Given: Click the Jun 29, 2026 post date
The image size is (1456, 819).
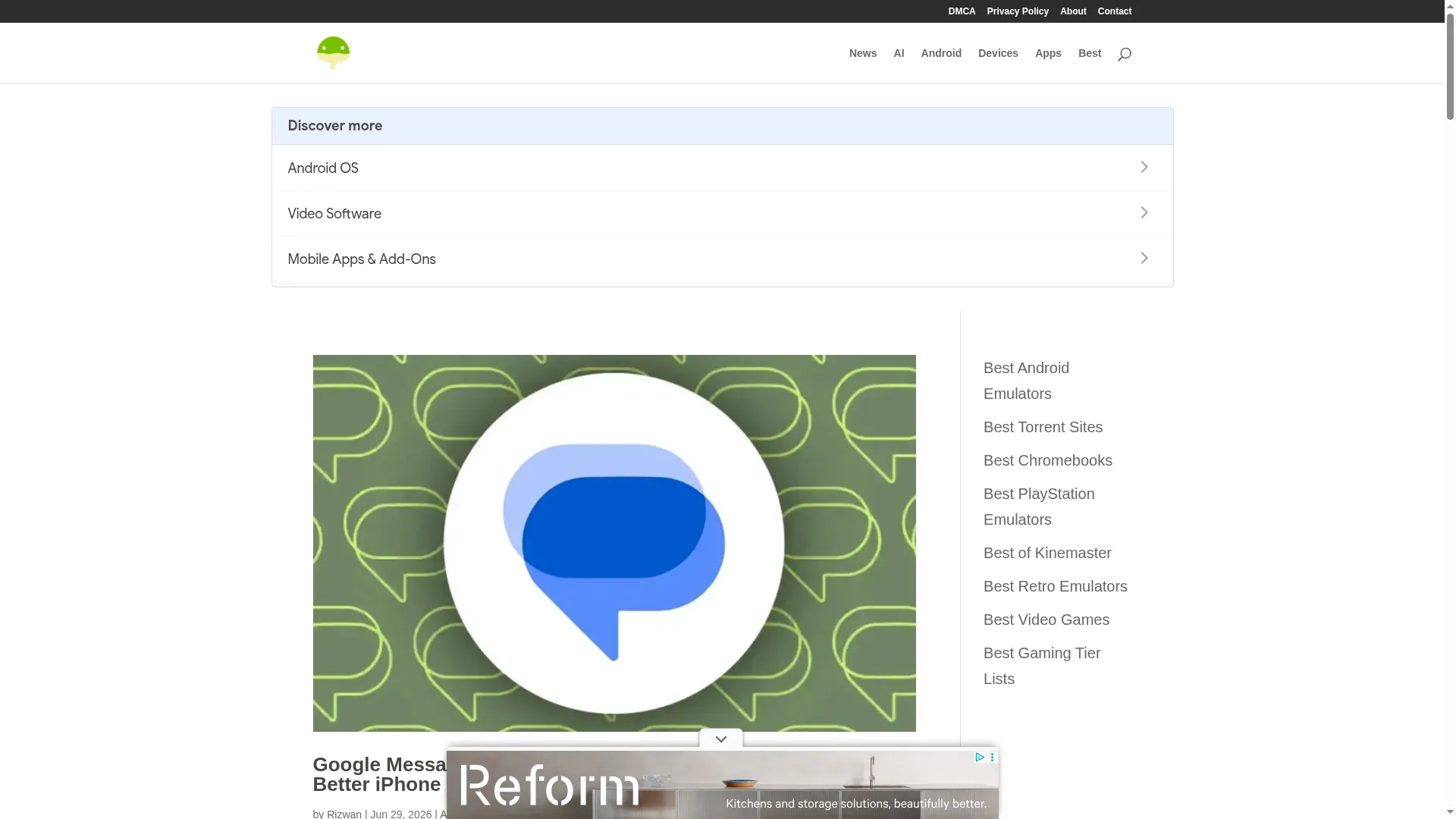Looking at the screenshot, I should coord(400,814).
